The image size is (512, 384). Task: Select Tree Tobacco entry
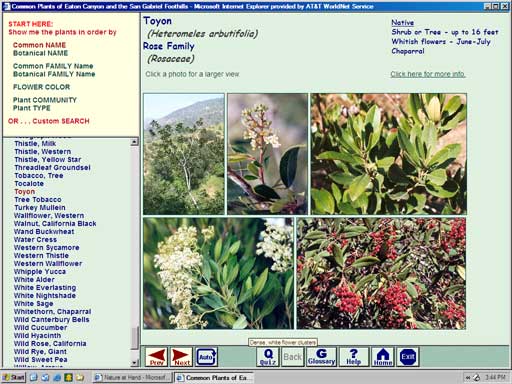pyautogui.click(x=38, y=200)
